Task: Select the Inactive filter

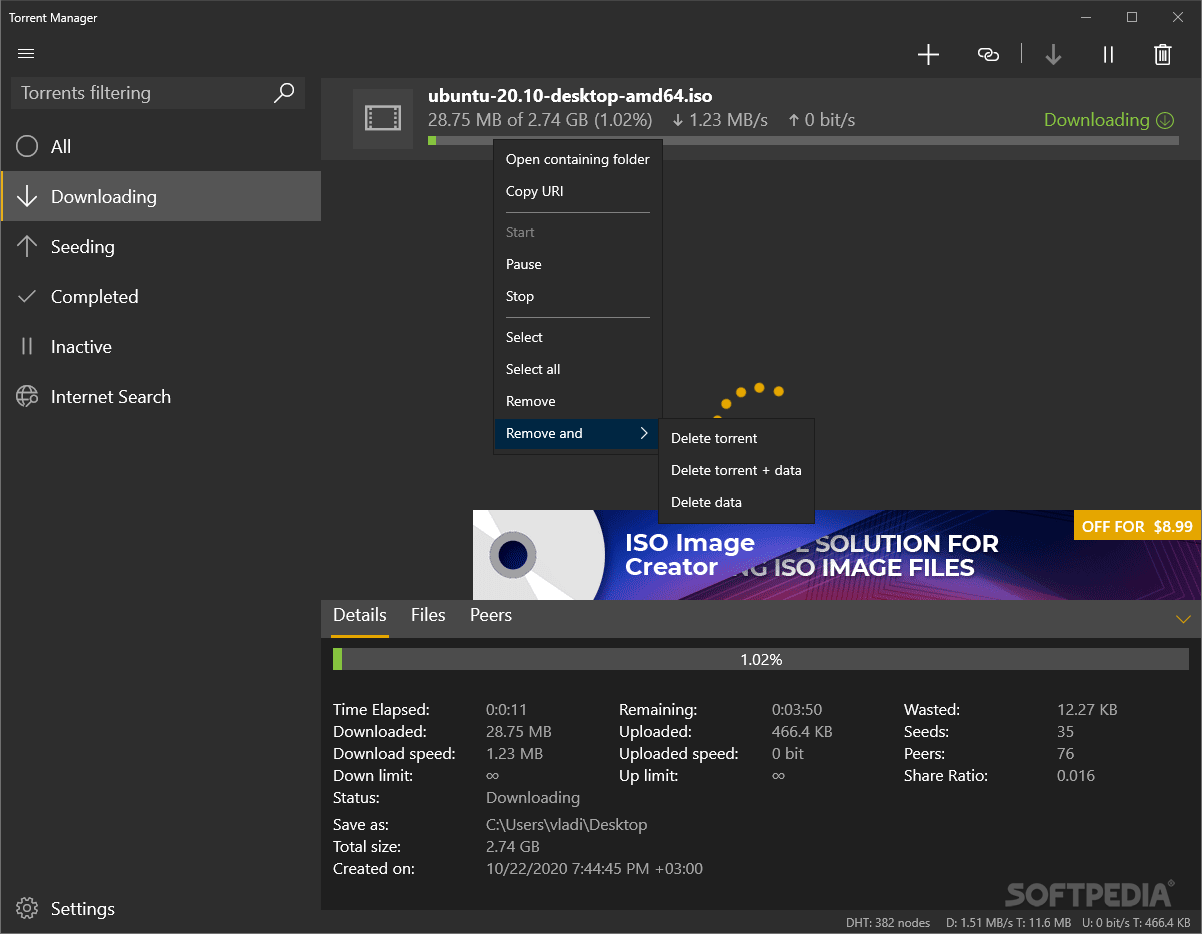Action: click(161, 347)
